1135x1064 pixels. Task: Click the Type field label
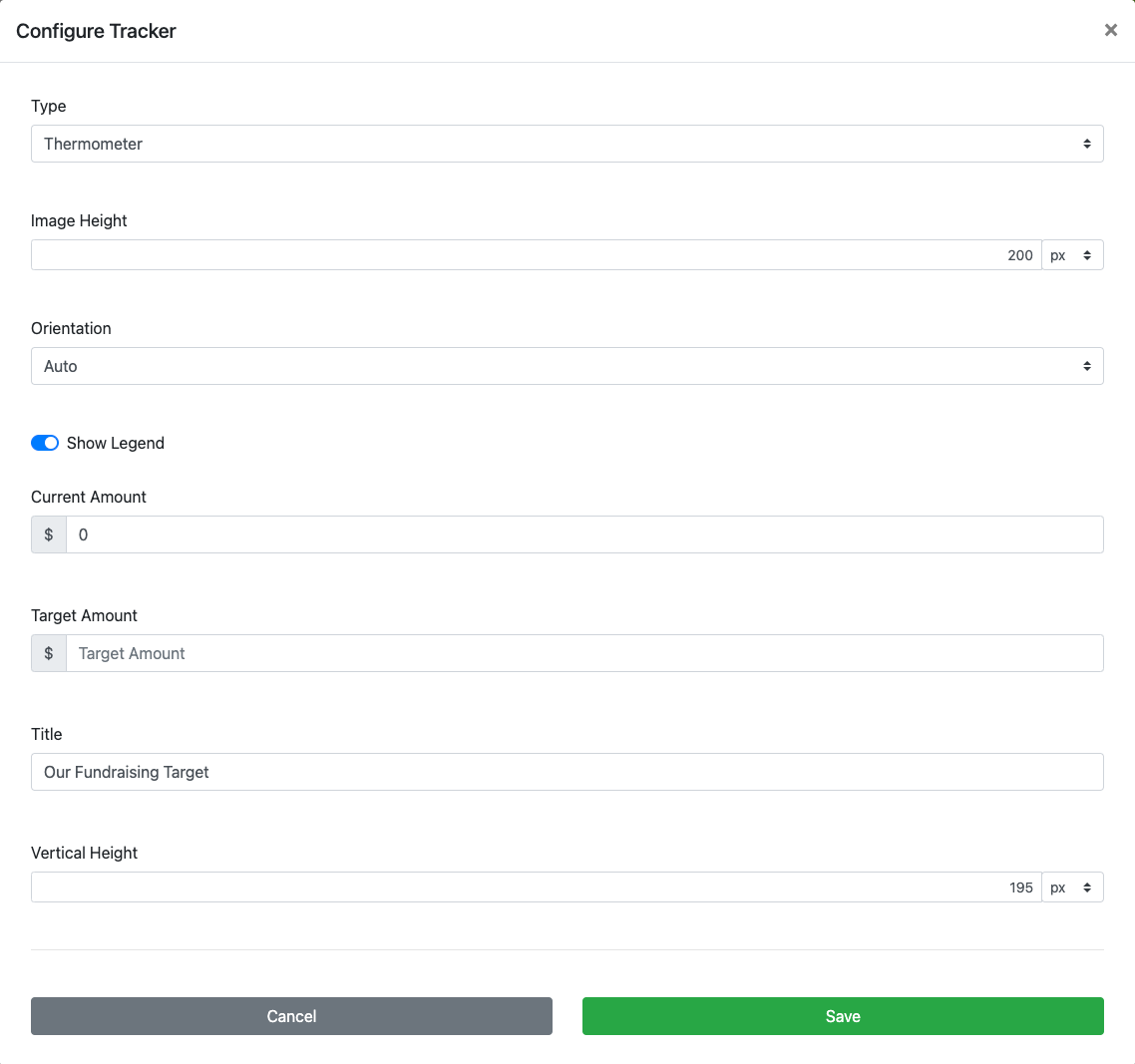[x=49, y=106]
